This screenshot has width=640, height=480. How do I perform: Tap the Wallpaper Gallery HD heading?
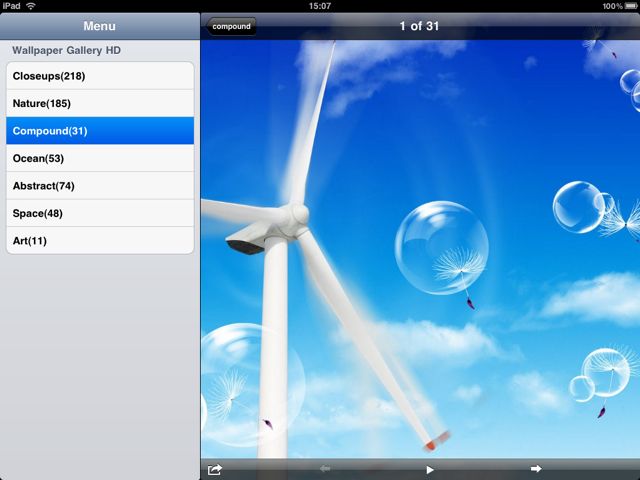[x=67, y=50]
